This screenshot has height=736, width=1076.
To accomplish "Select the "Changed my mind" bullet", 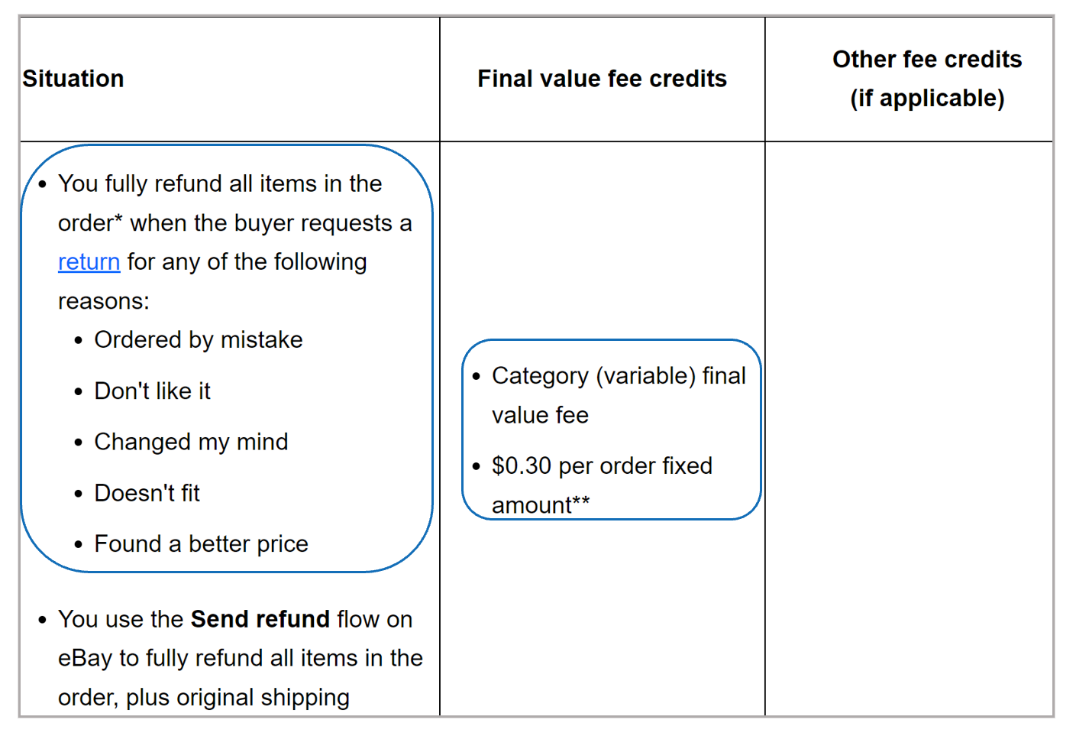I will 191,442.
